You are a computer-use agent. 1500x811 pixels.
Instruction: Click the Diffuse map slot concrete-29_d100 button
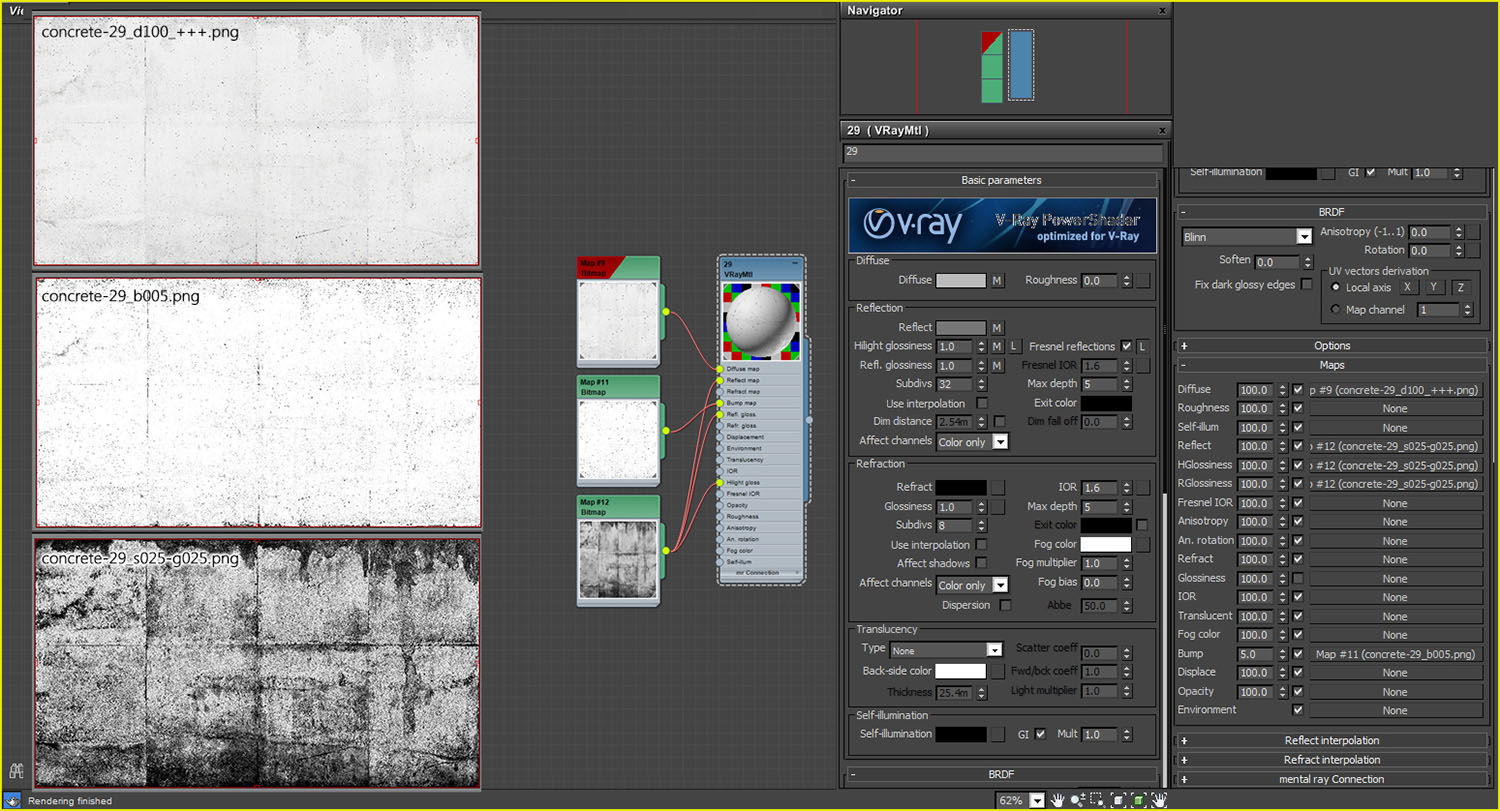pyautogui.click(x=1395, y=390)
